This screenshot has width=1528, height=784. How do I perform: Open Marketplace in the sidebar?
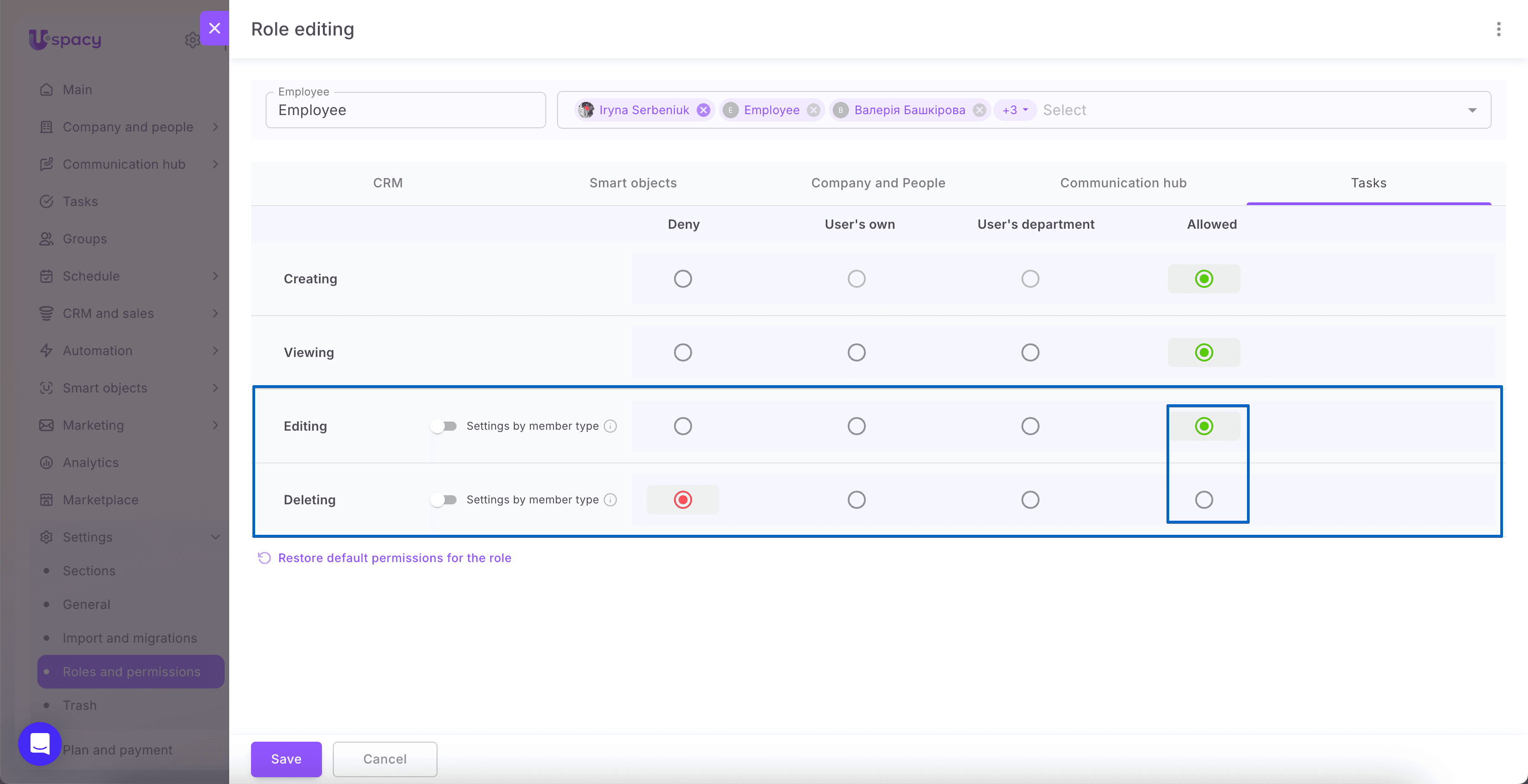(101, 500)
